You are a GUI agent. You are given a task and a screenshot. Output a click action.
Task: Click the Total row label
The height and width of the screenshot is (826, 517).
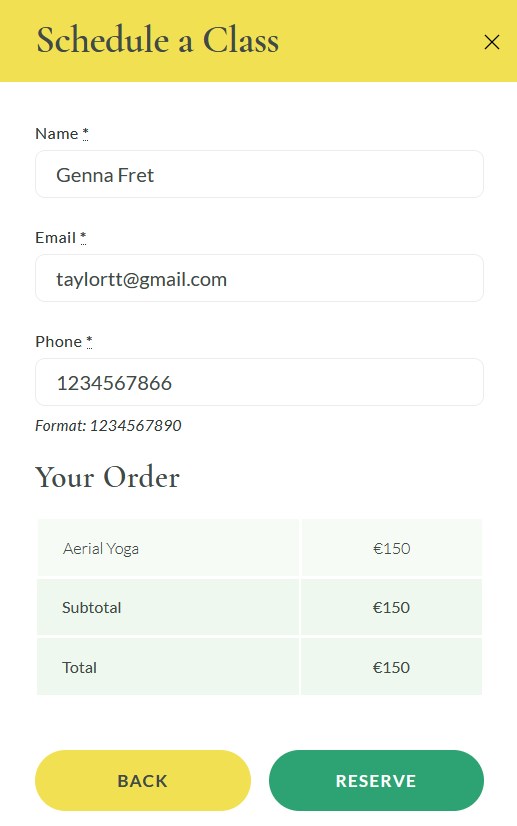[80, 667]
